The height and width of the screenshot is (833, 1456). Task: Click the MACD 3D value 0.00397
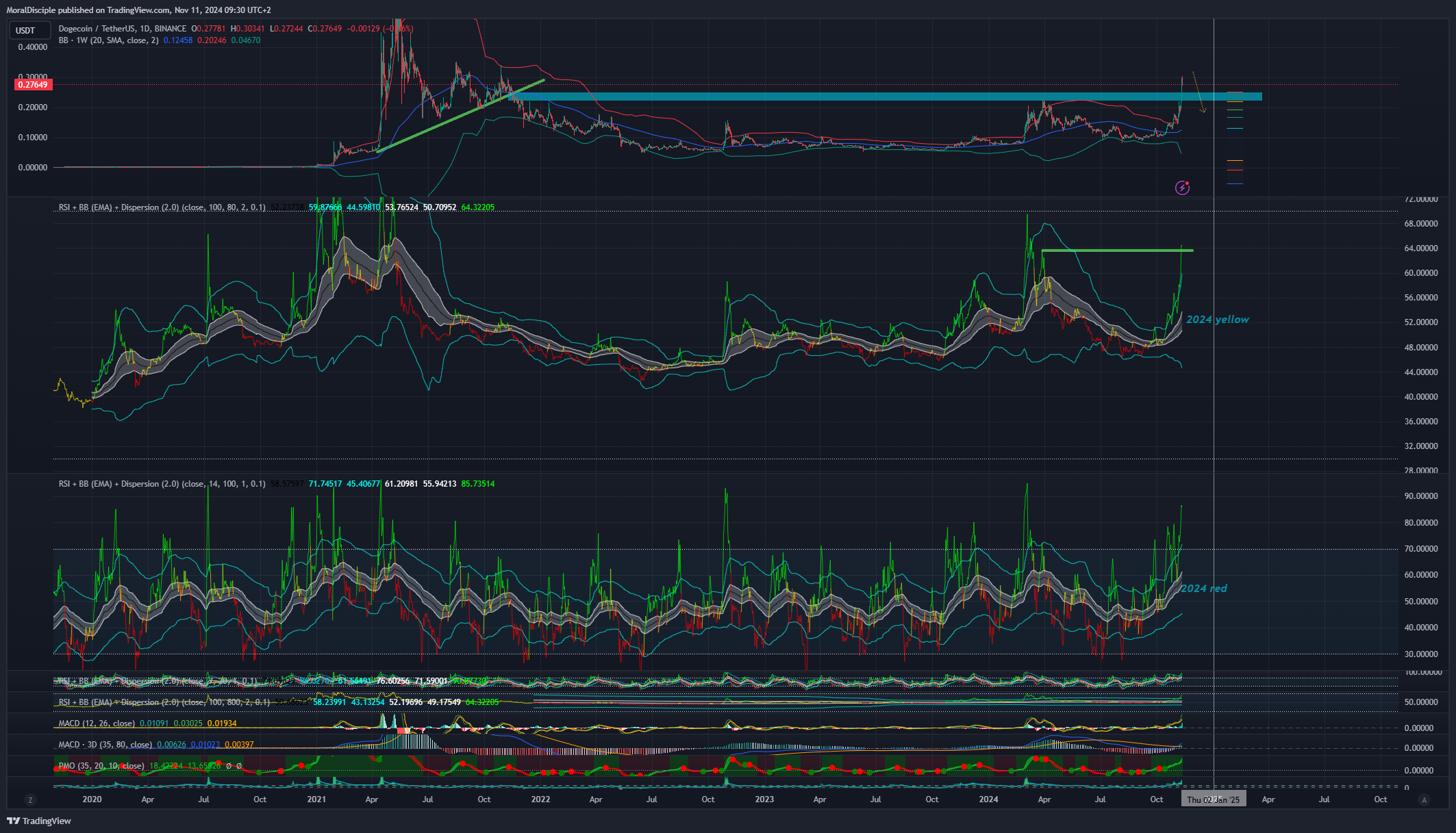tap(239, 745)
